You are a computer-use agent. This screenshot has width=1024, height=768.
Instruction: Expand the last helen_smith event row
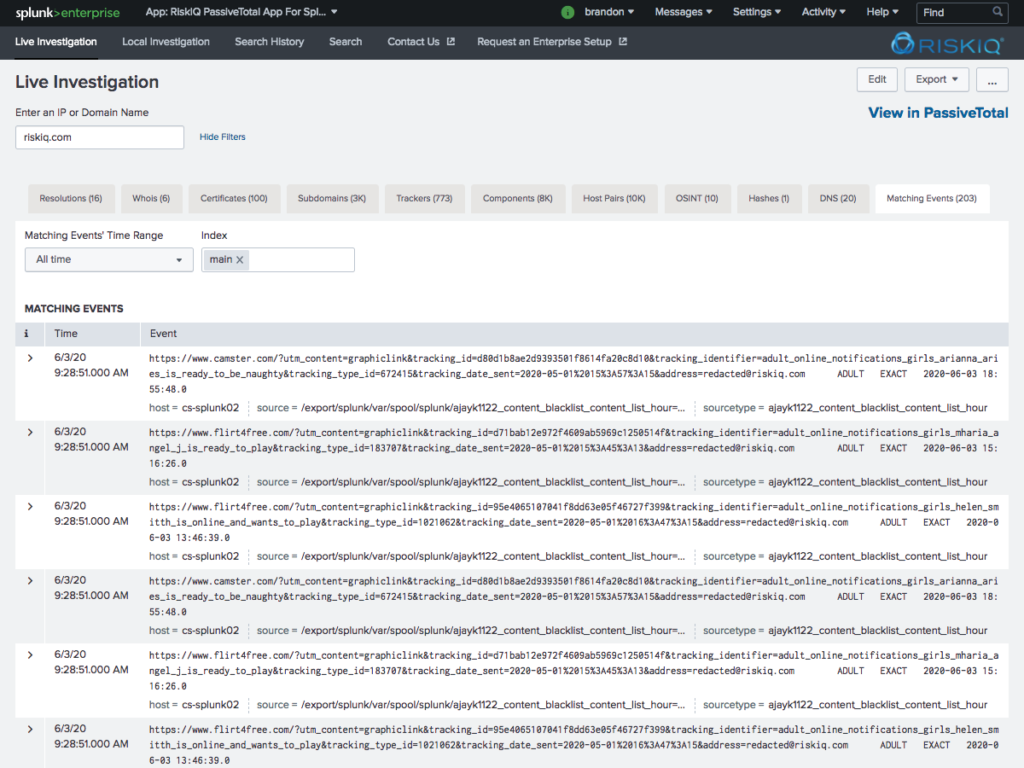30,729
